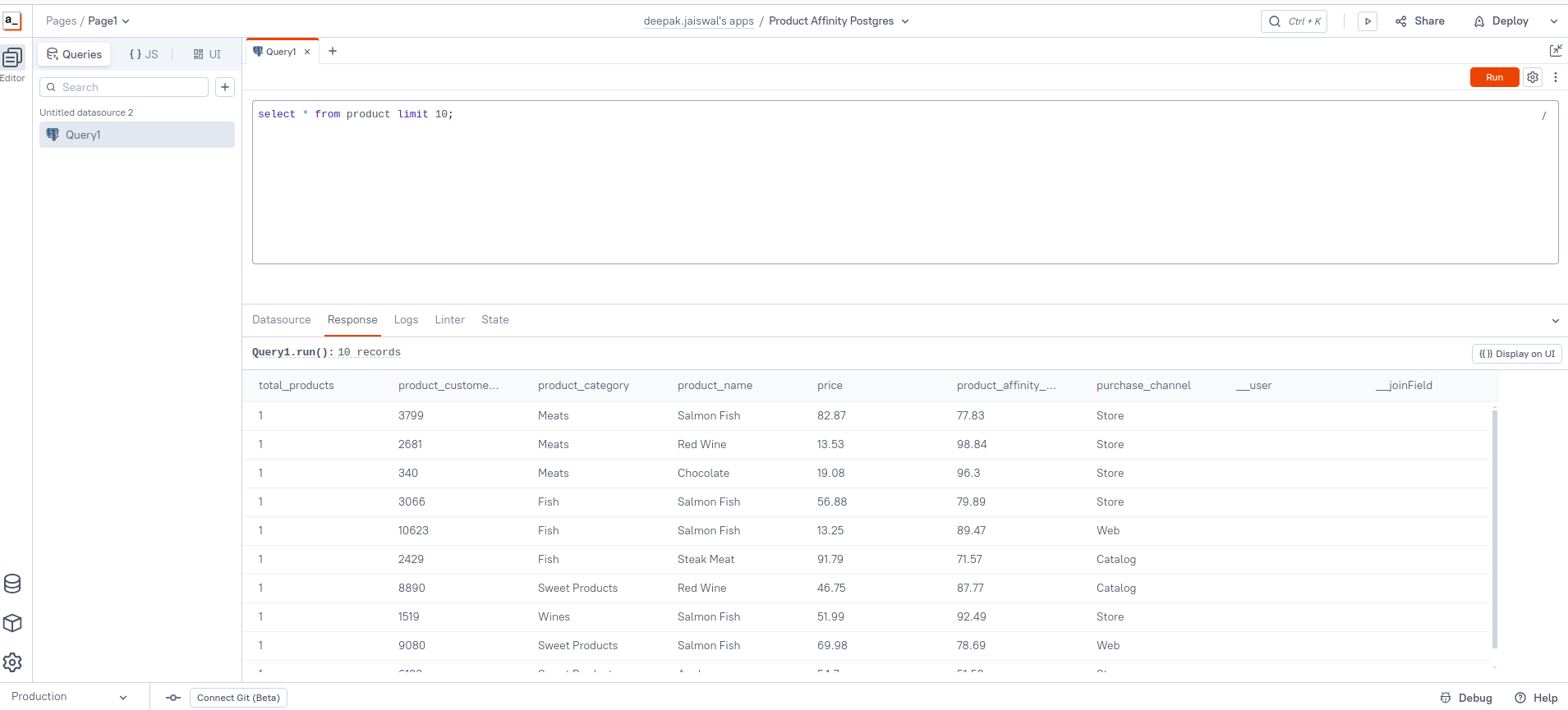This screenshot has width=1568, height=710.
Task: Run the query
Action: [1494, 77]
